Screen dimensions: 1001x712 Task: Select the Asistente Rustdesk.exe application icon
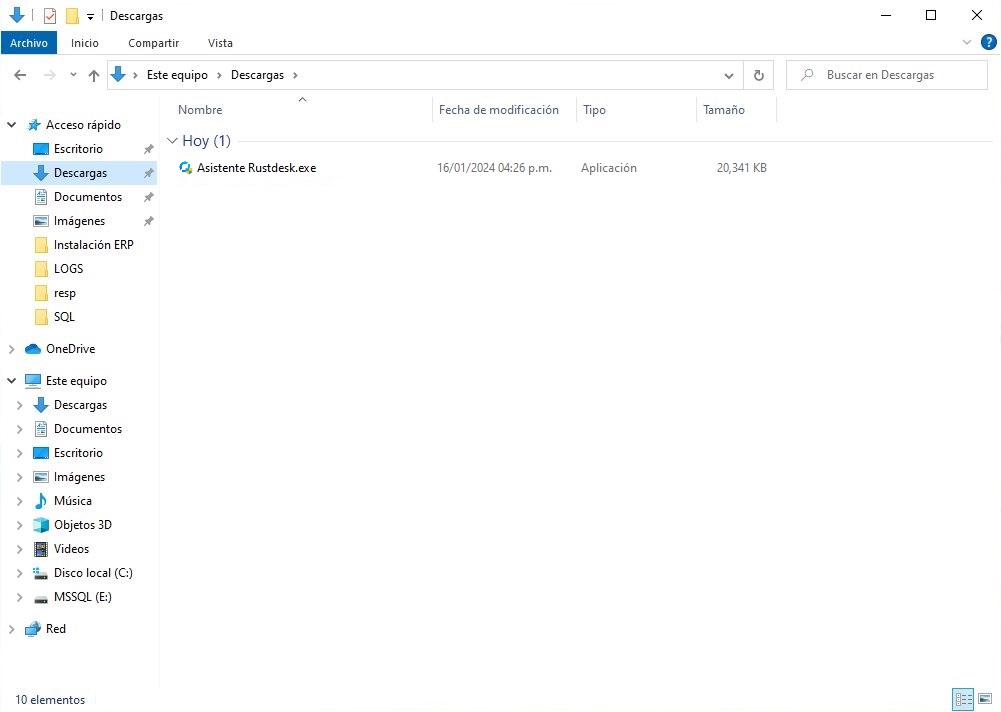click(x=186, y=168)
